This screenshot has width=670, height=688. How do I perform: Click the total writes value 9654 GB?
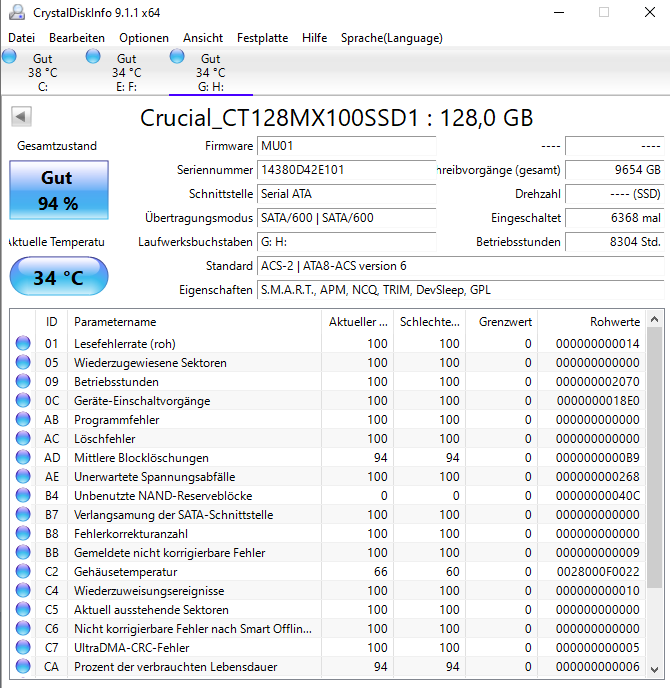pyautogui.click(x=615, y=170)
